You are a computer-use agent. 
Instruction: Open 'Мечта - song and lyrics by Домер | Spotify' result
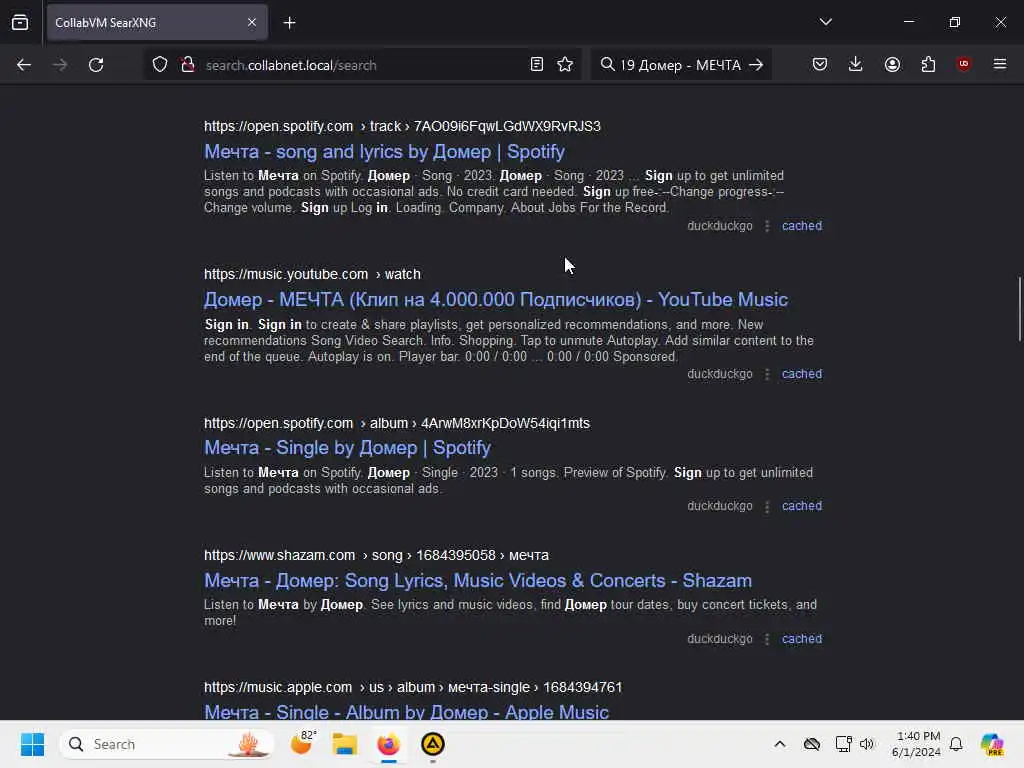coord(384,152)
